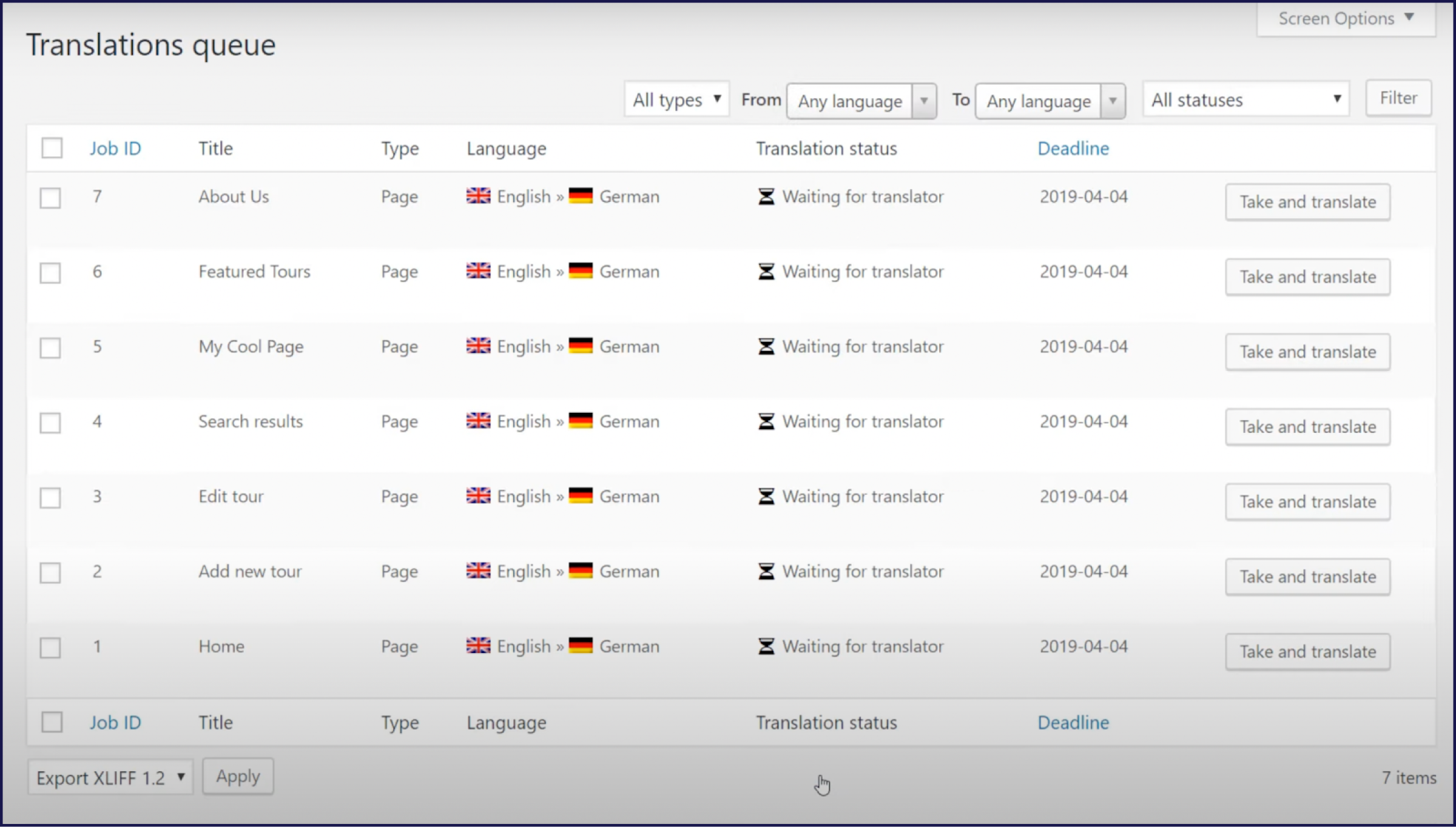Tick checkbox for job 4 Search results
1456x827 pixels.
pos(50,423)
